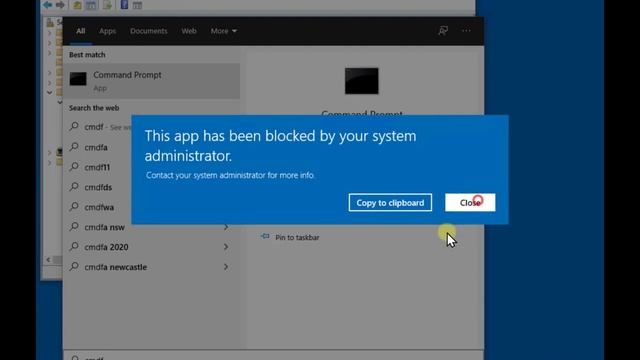Screen dimensions: 640x360
Task: Select Command Prompt best match result
Action: pyautogui.click(x=151, y=81)
